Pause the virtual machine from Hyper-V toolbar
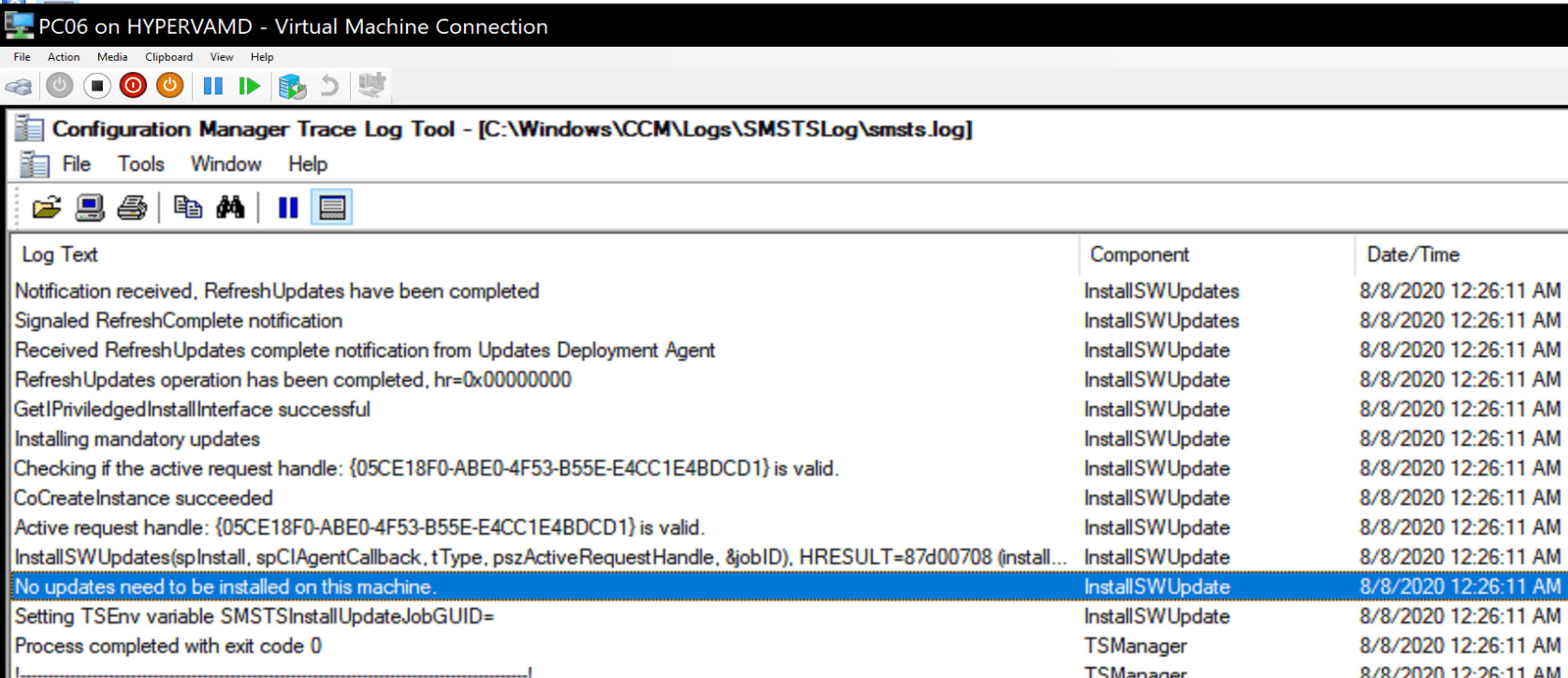This screenshot has height=678, width=1568. pos(213,86)
